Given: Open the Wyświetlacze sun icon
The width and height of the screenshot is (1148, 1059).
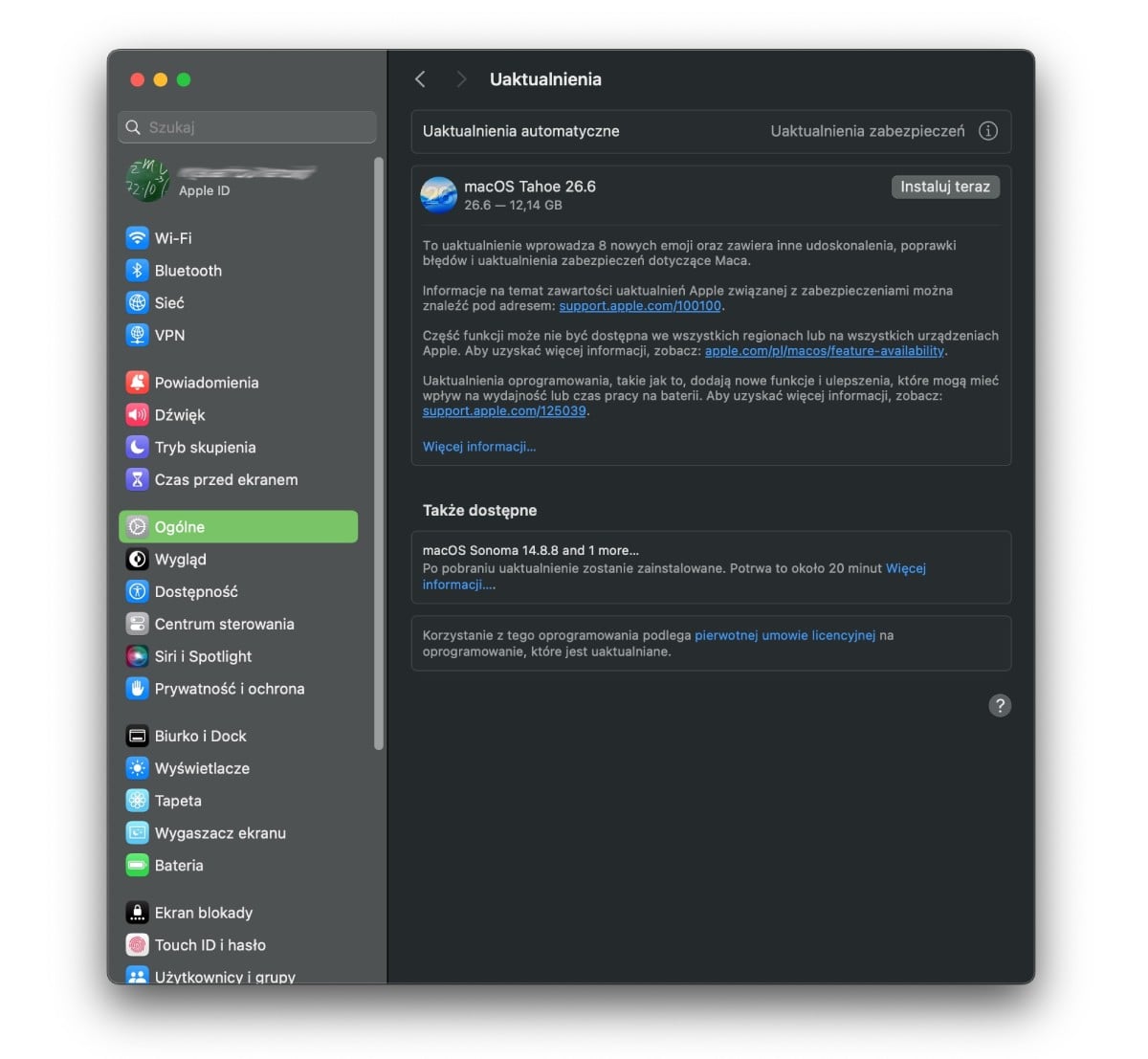Looking at the screenshot, I should coord(137,768).
